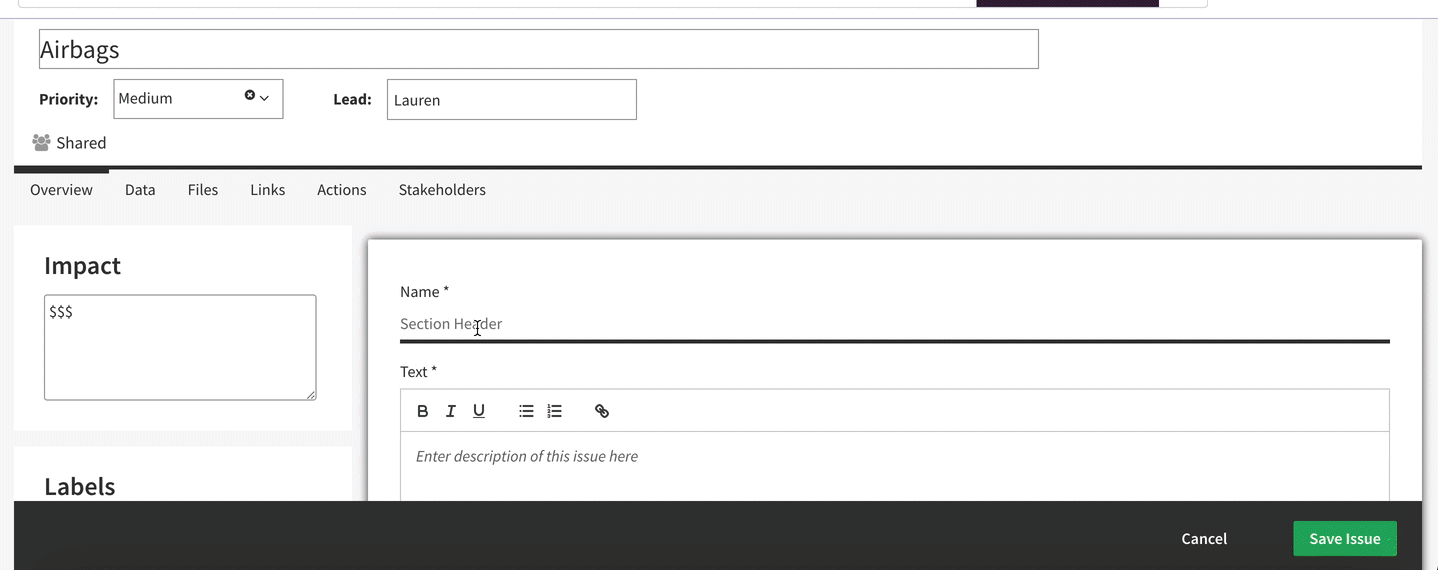The height and width of the screenshot is (570, 1438).
Task: Click the Impact heading
Action: 82,265
